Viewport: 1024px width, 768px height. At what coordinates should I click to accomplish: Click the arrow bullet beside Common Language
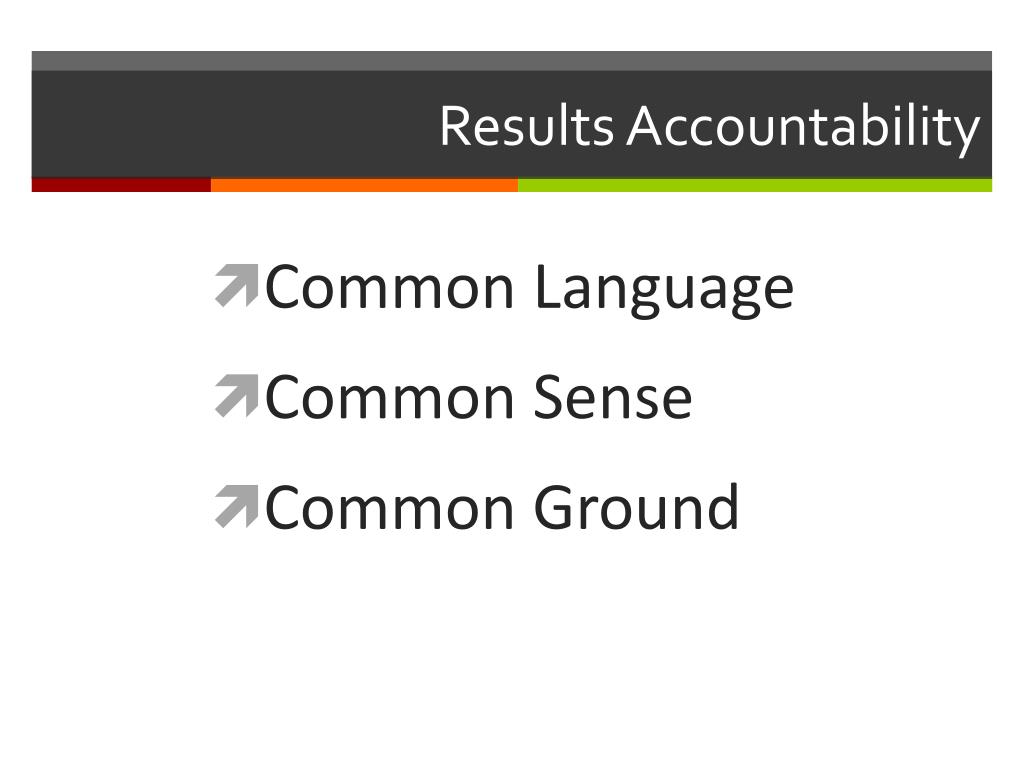pos(237,285)
